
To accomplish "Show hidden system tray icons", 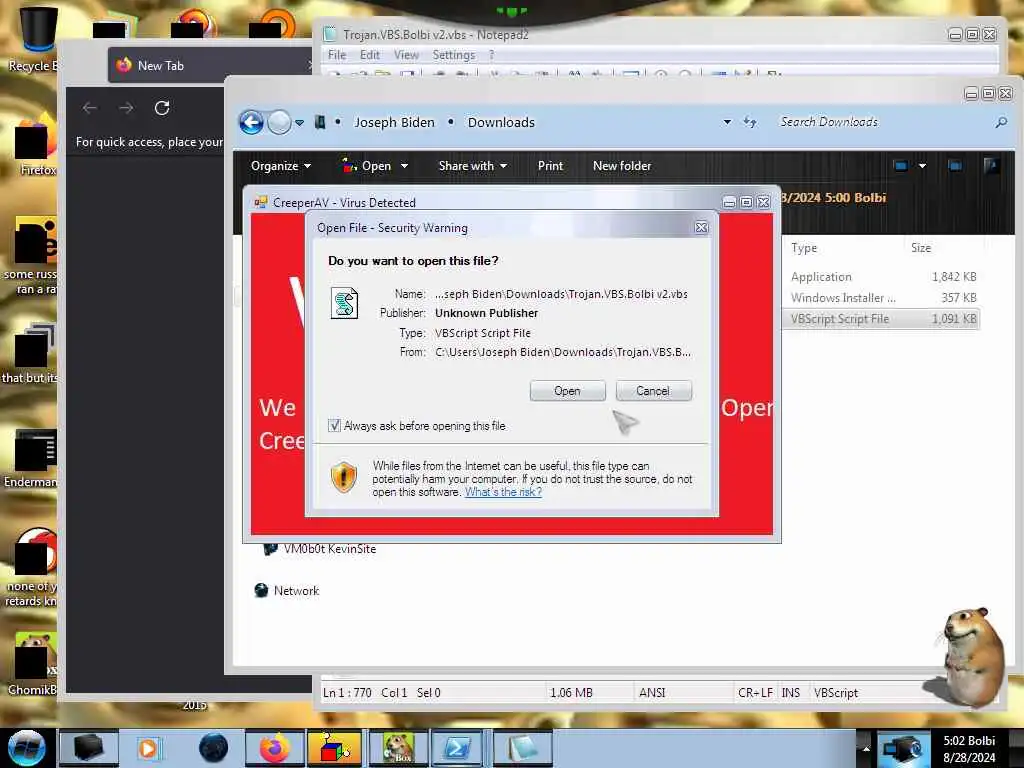I will tap(867, 749).
